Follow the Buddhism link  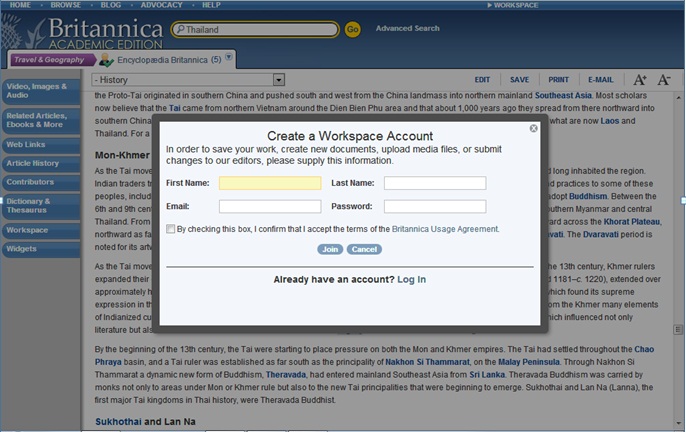click(588, 196)
